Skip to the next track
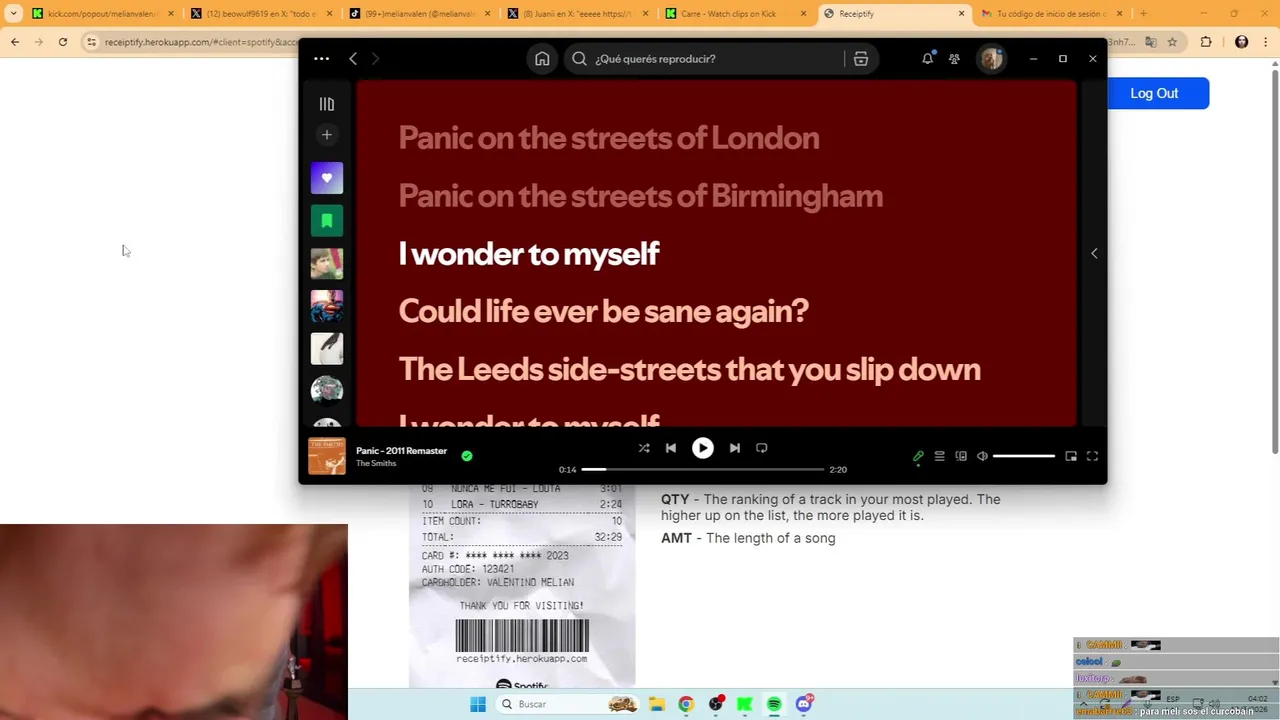 click(735, 448)
